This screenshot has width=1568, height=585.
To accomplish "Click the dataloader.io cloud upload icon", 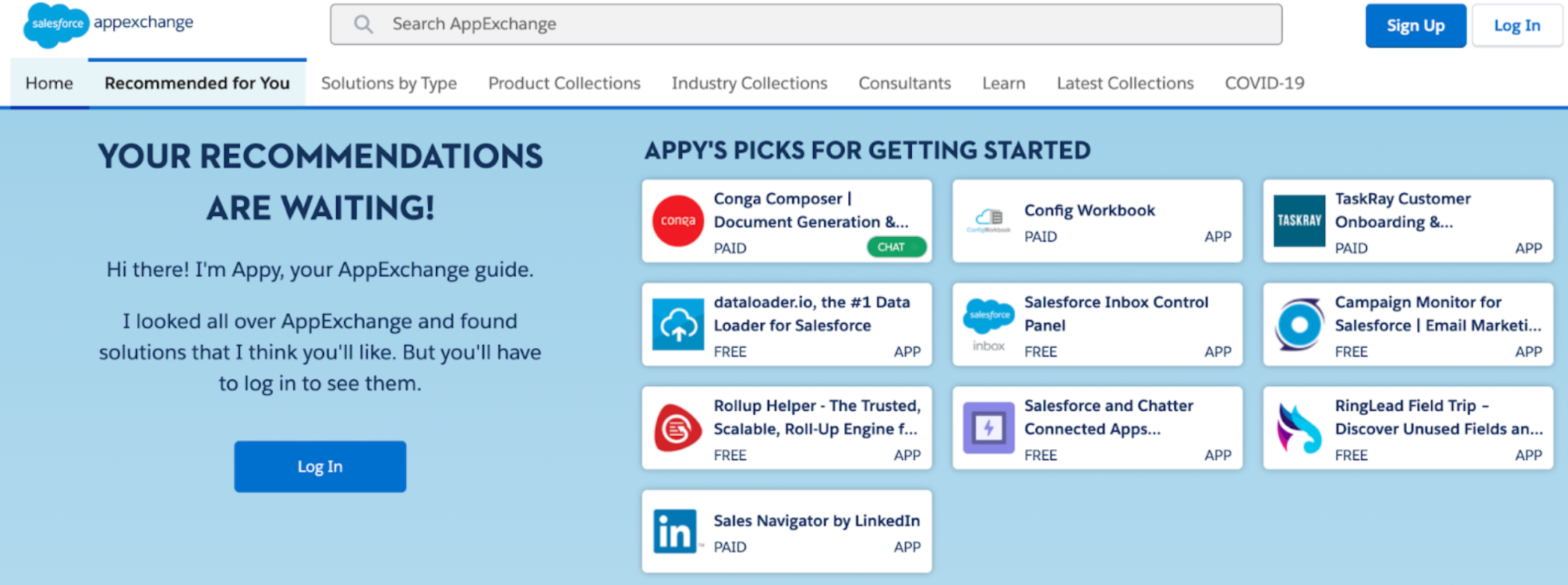I will [x=678, y=324].
